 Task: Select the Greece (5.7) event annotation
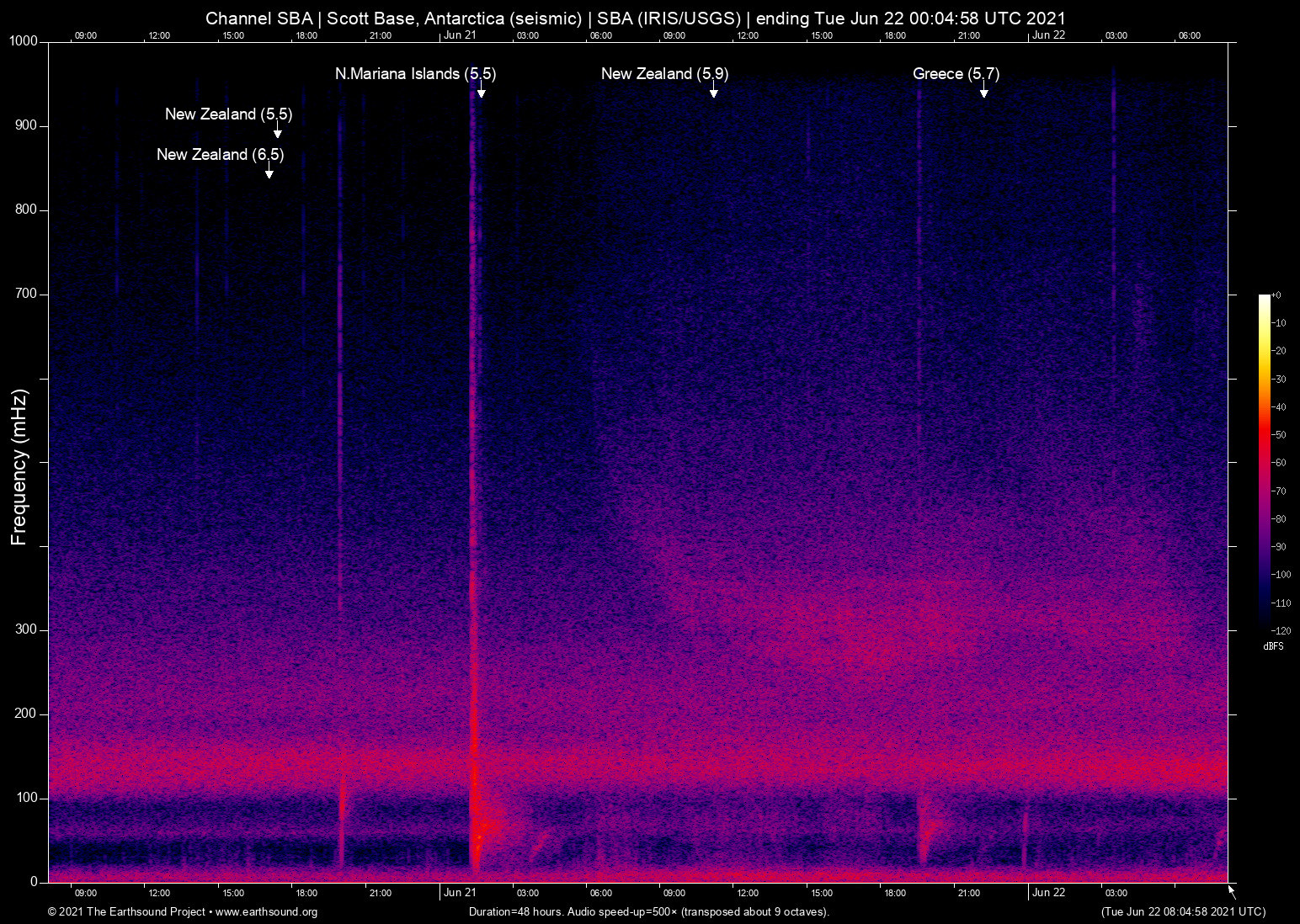click(x=956, y=74)
